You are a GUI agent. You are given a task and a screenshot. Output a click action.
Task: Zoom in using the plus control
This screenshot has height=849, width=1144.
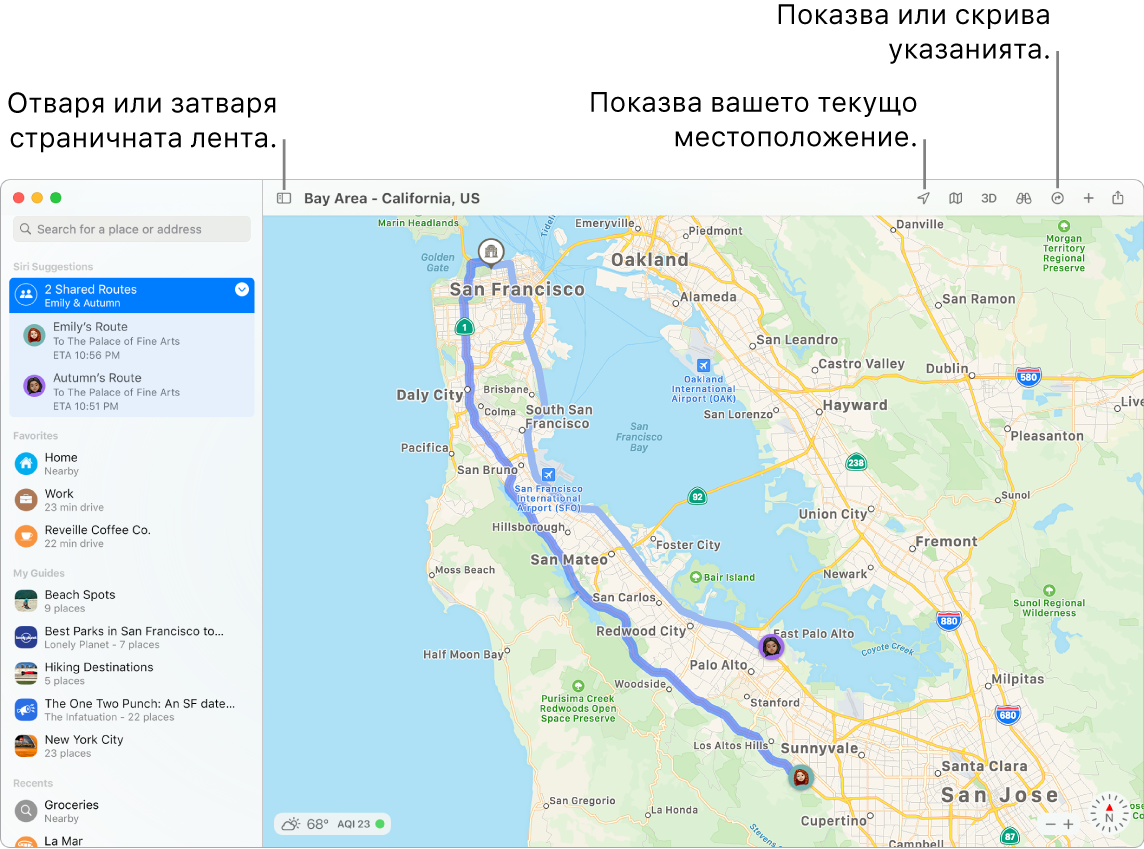click(1068, 823)
